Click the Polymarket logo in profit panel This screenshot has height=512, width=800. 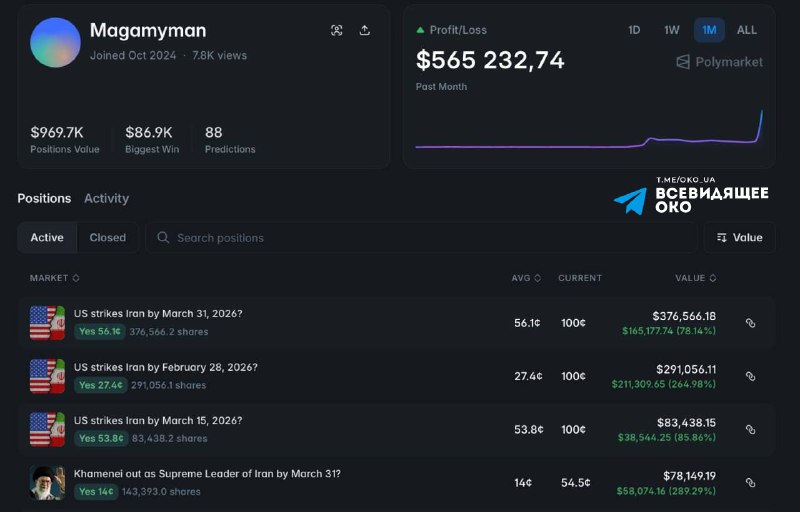coord(719,62)
